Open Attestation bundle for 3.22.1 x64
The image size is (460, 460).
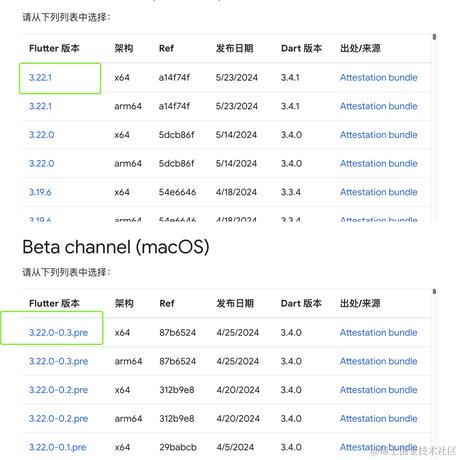[x=379, y=78]
